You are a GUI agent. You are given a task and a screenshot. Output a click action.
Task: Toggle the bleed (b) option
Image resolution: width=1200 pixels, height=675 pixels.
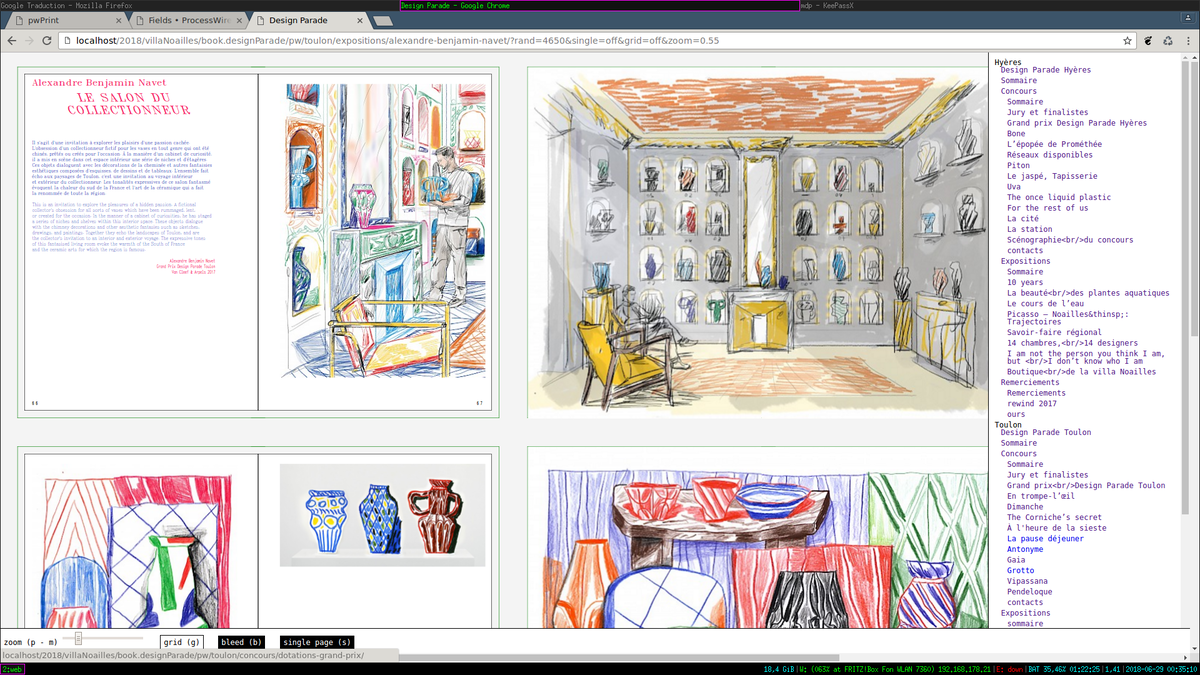(241, 642)
